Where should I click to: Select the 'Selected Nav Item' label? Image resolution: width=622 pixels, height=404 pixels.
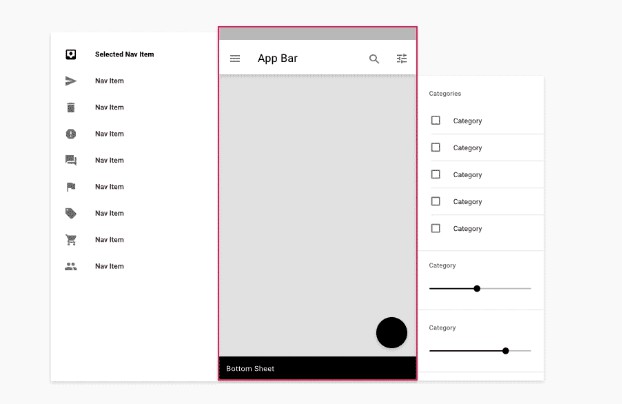125,54
